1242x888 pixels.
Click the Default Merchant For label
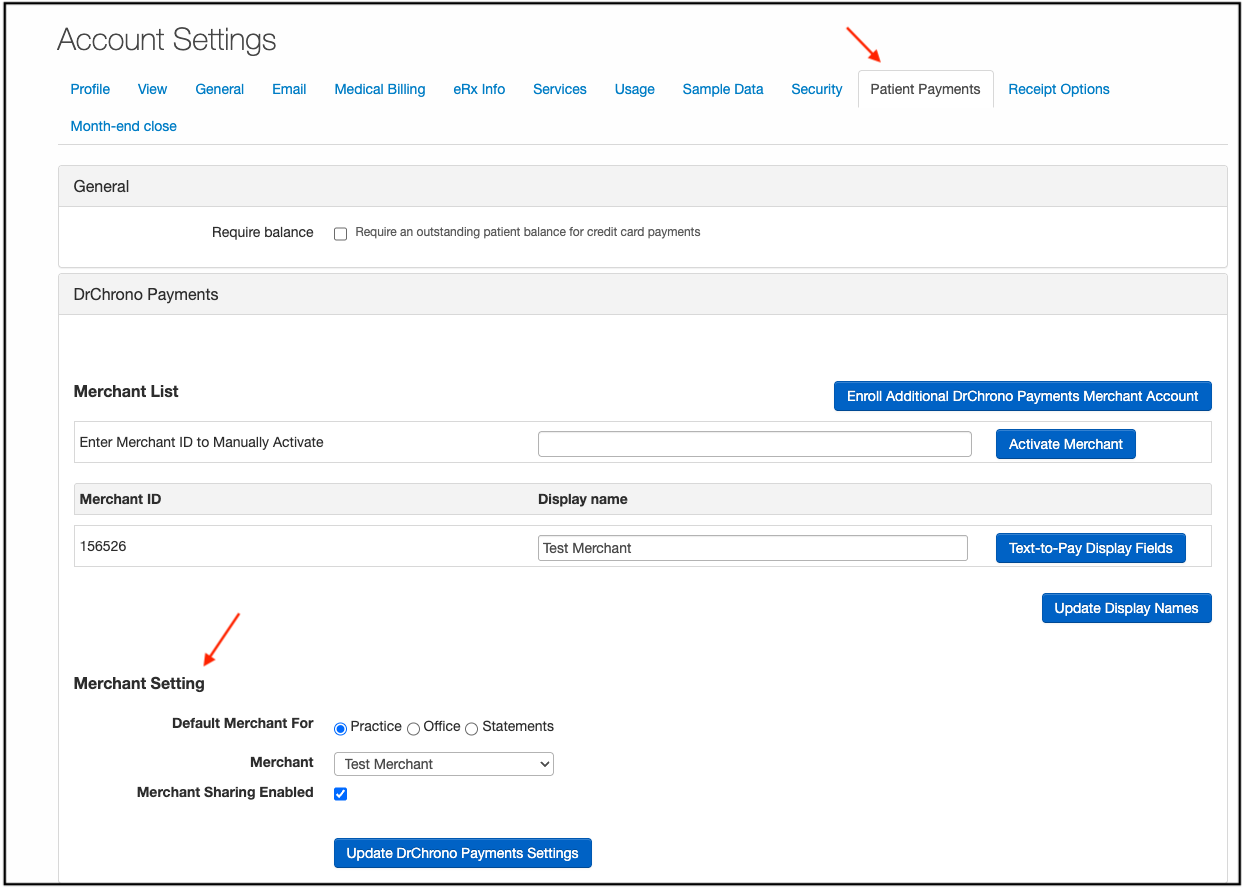[243, 723]
